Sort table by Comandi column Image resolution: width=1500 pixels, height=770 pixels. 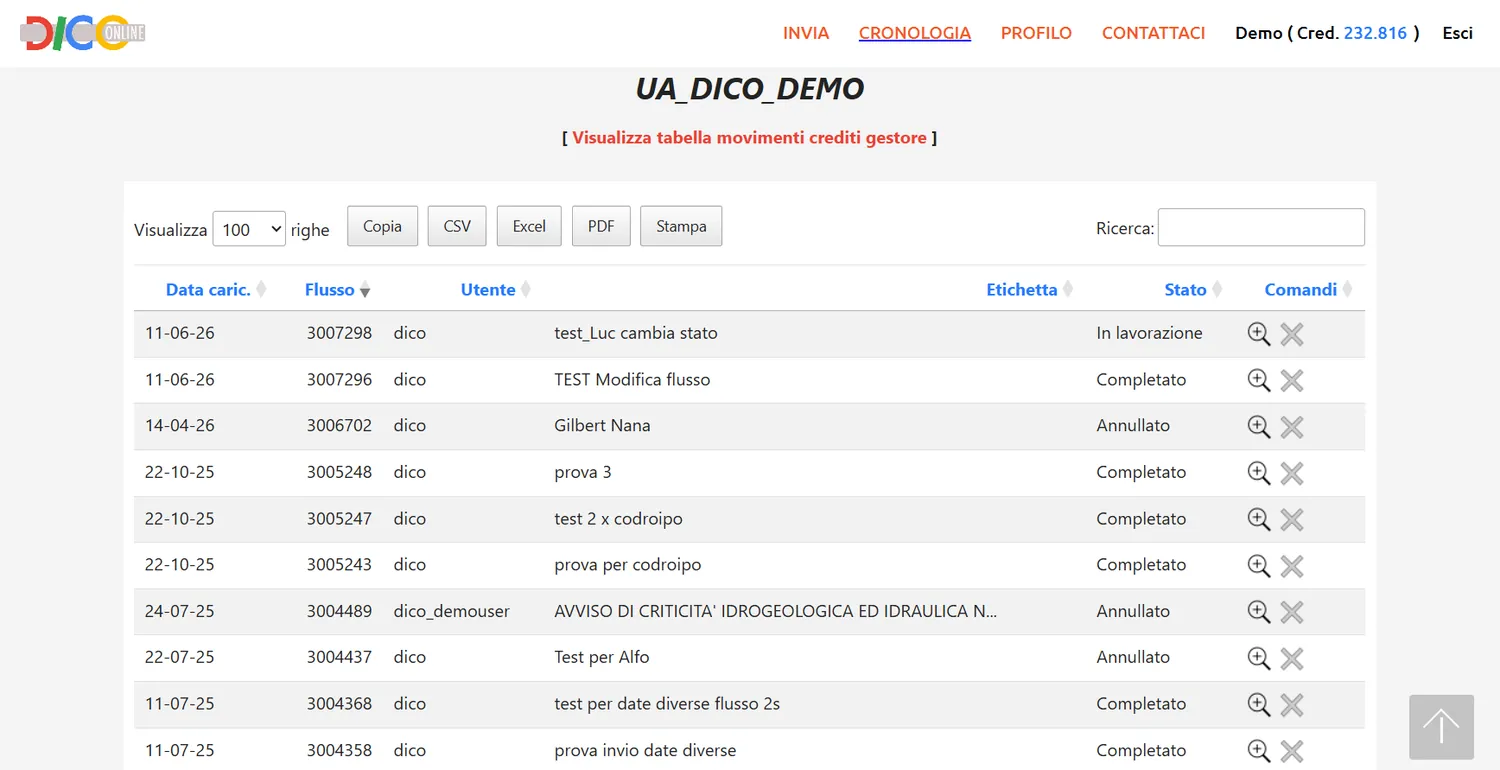[x=1301, y=290]
